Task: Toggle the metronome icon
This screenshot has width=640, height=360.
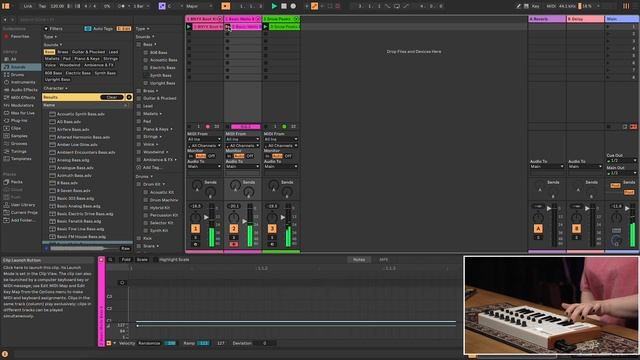Action: [x=122, y=6]
